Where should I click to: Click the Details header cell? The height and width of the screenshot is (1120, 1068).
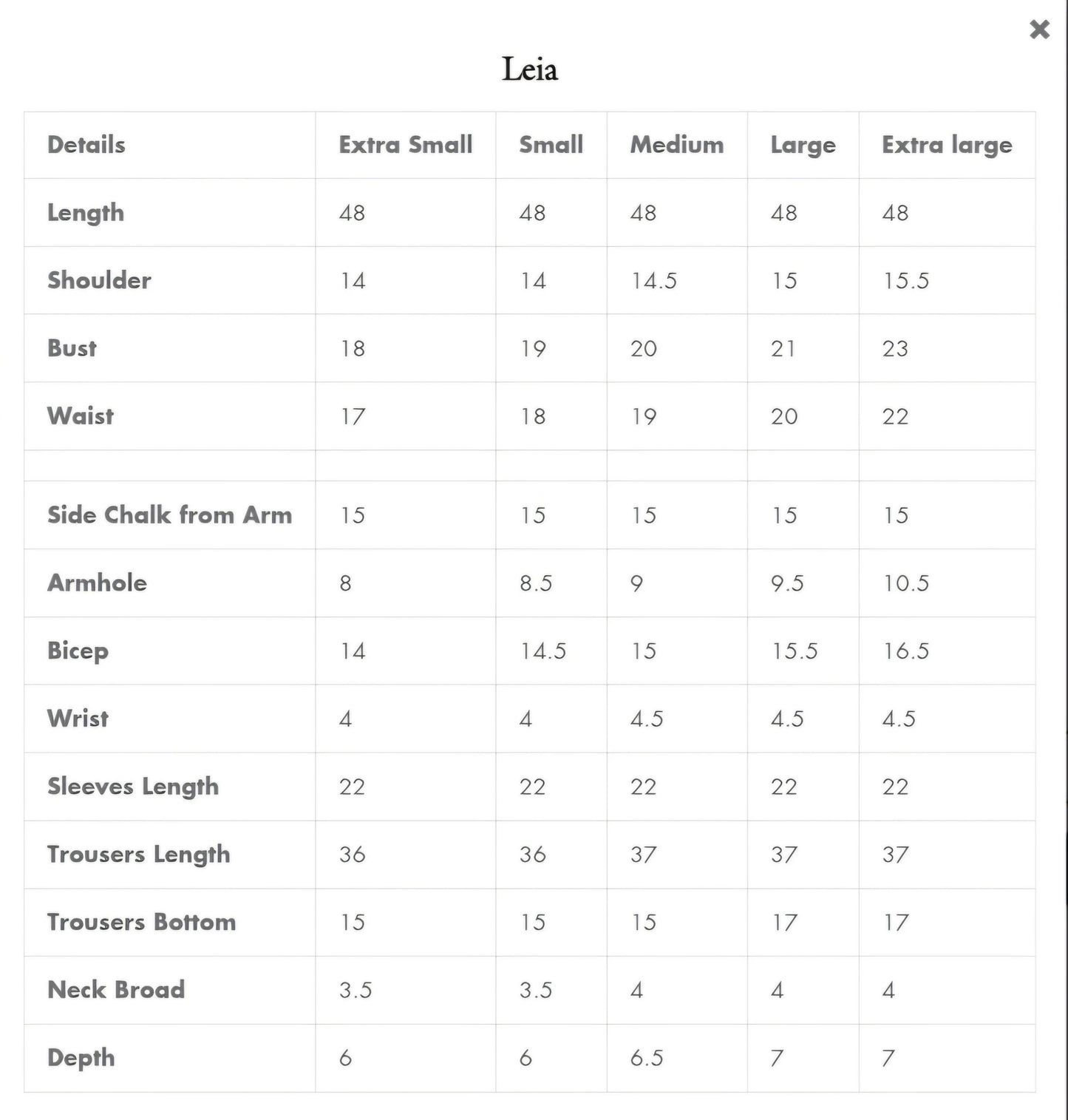point(86,145)
